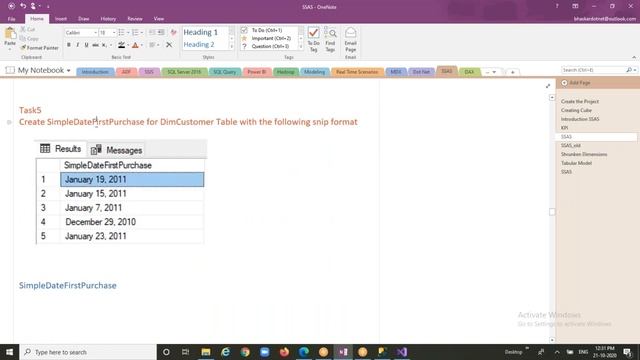
Task: Open the Creating Cube page
Action: pos(576,110)
